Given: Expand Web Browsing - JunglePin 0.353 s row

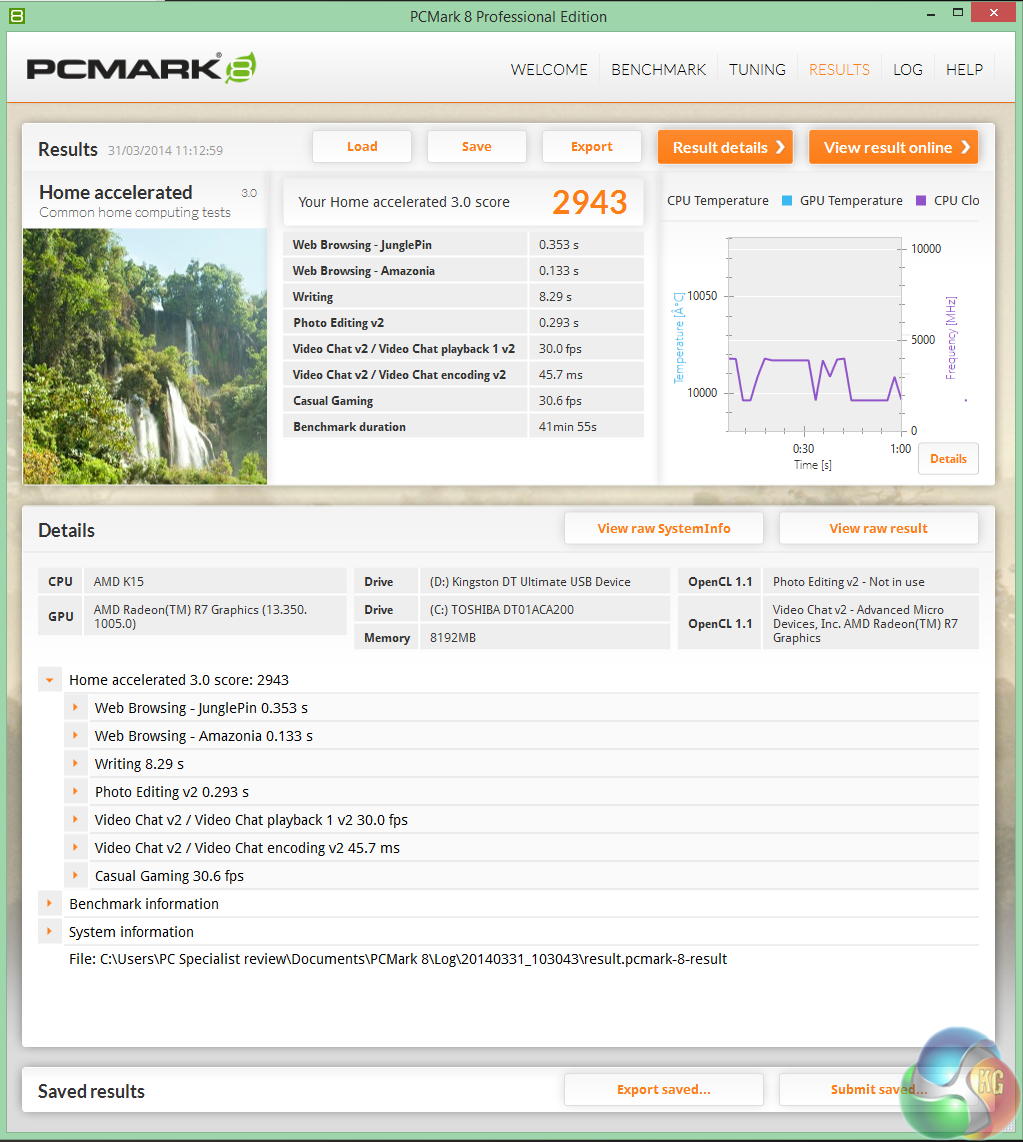Looking at the screenshot, I should 75,708.
